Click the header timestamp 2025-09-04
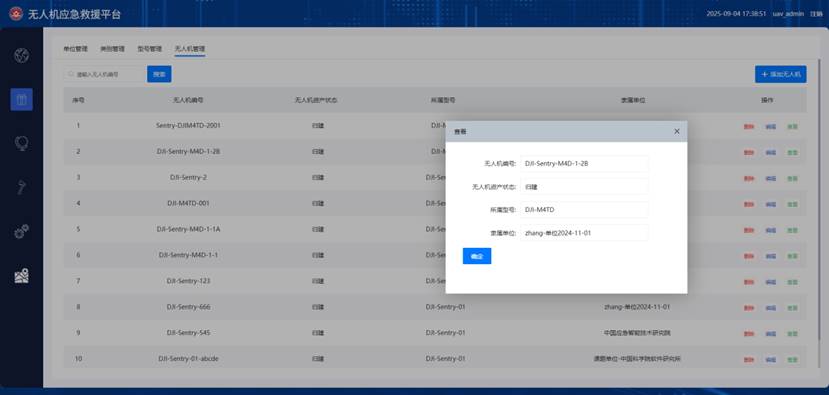The image size is (829, 395). click(x=736, y=14)
